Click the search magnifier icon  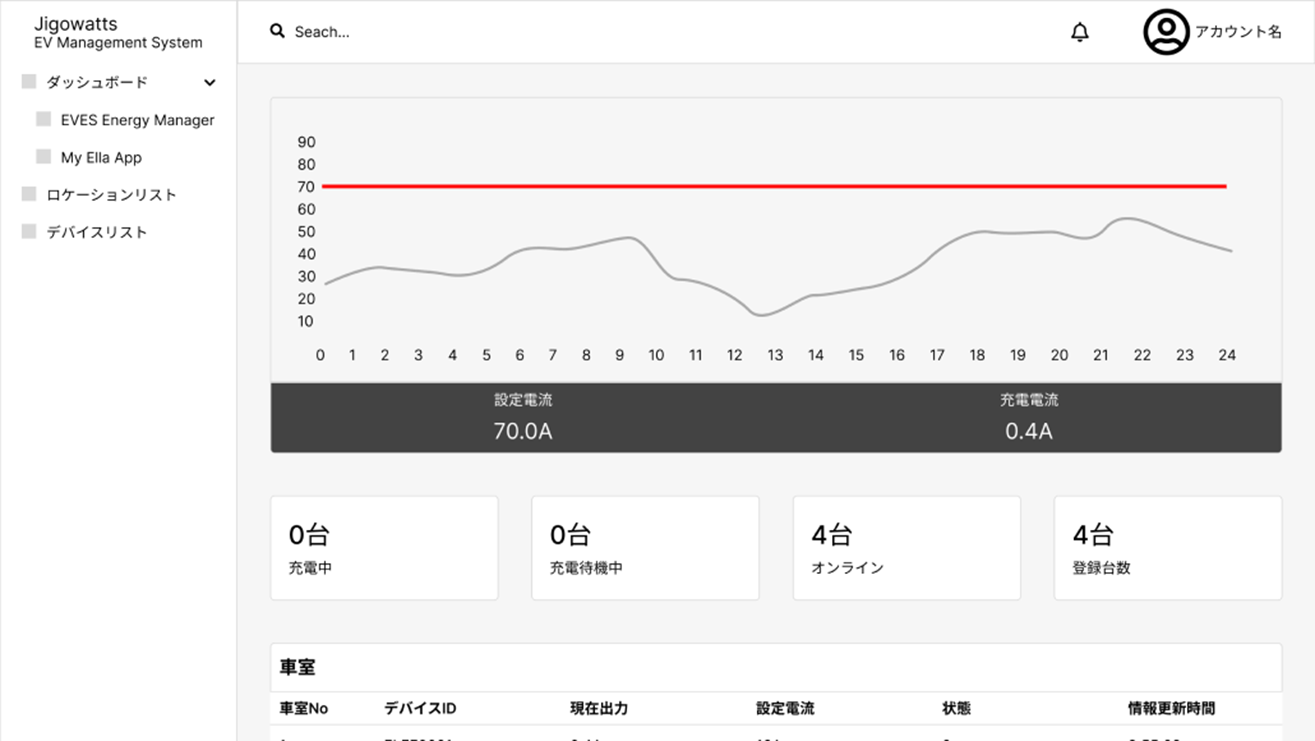(277, 31)
